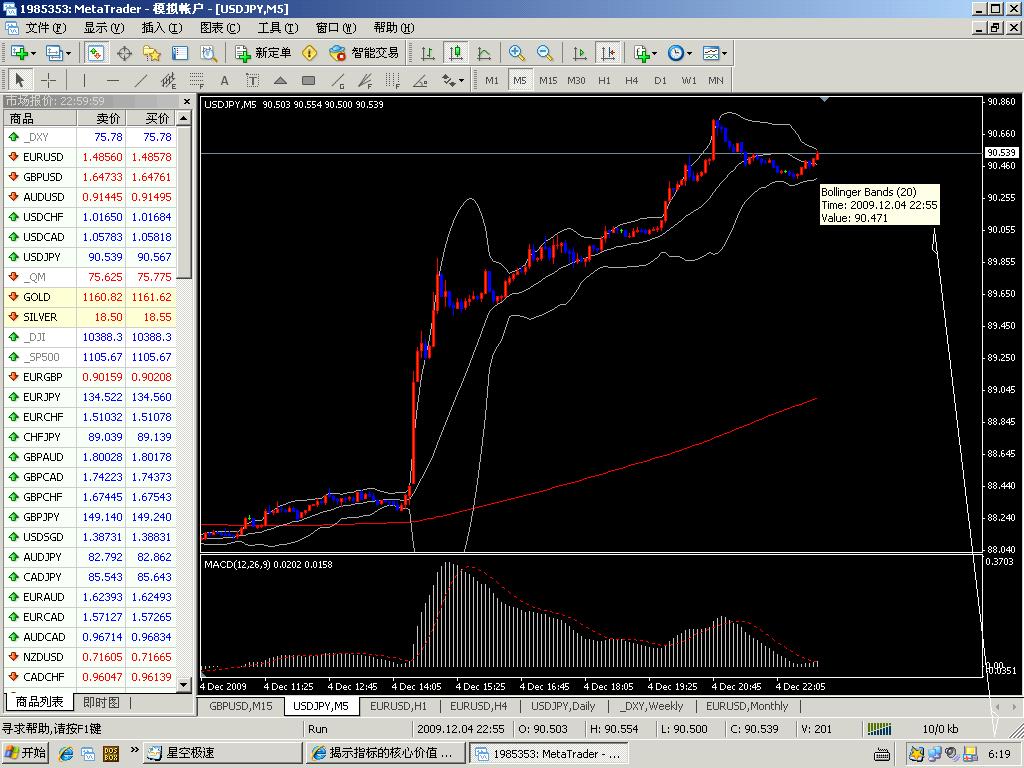Image resolution: width=1024 pixels, height=768 pixels.
Task: Click the 新定单 new order button
Action: tap(263, 53)
